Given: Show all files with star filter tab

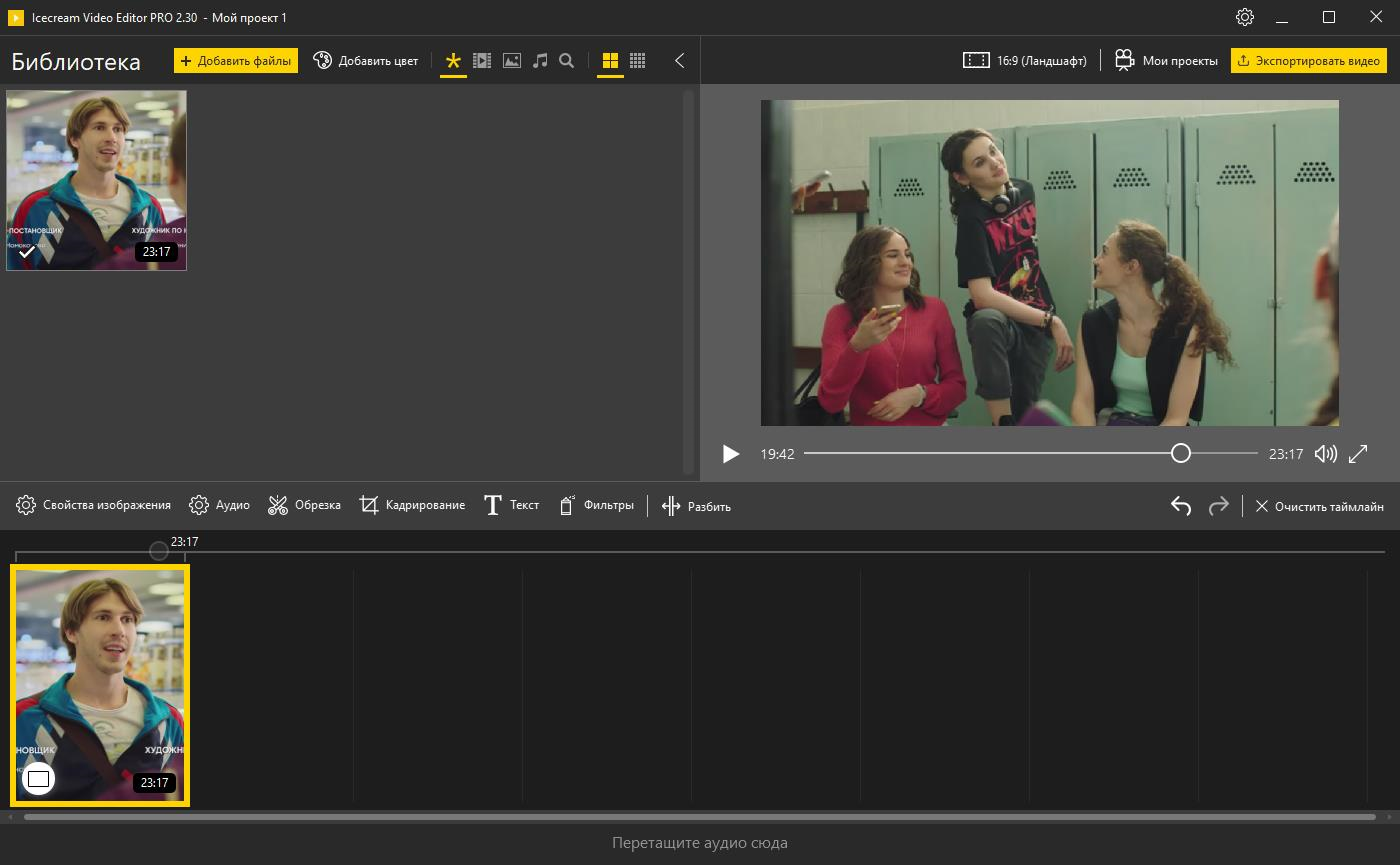Looking at the screenshot, I should click(453, 61).
